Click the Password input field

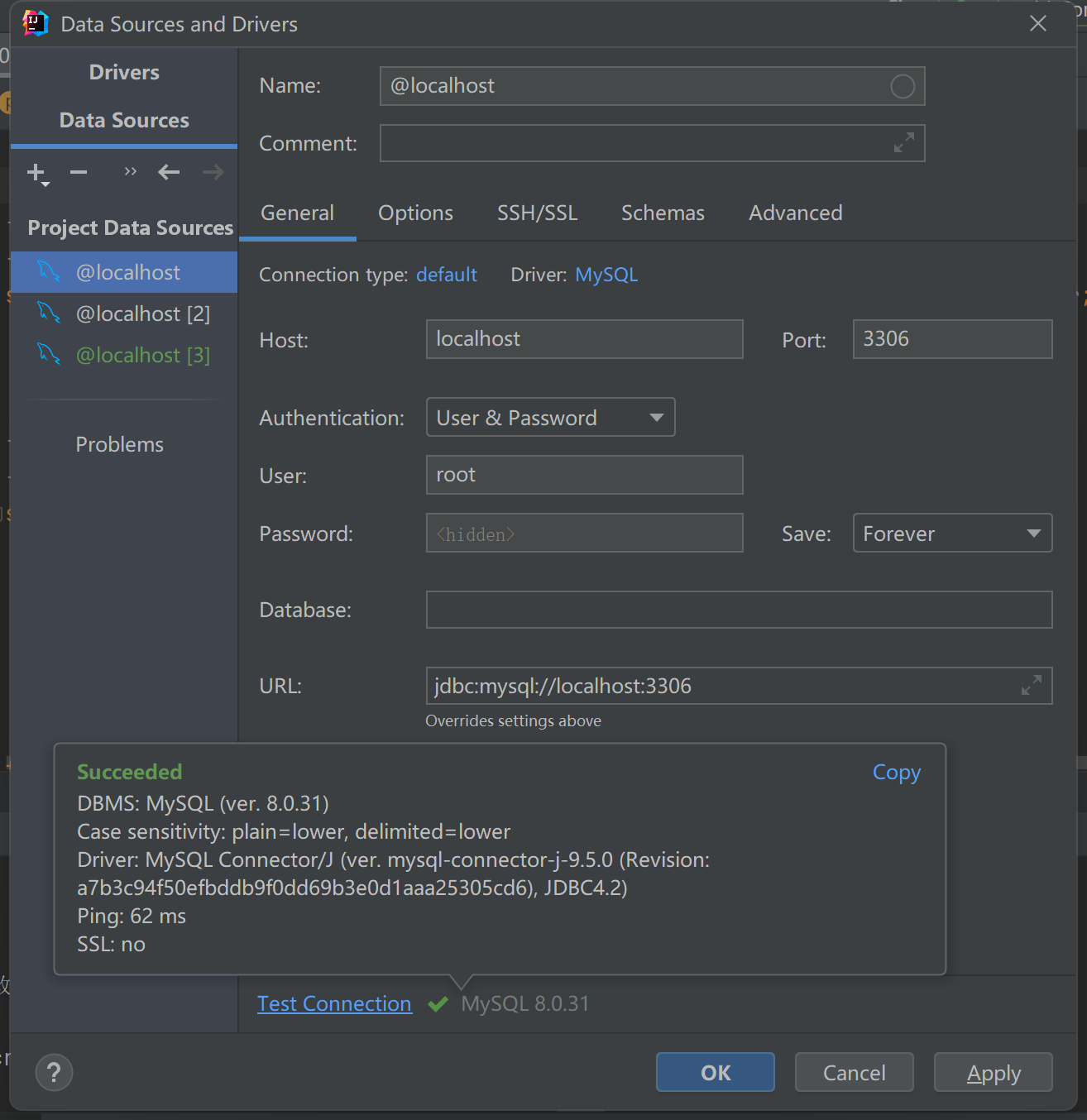(584, 533)
